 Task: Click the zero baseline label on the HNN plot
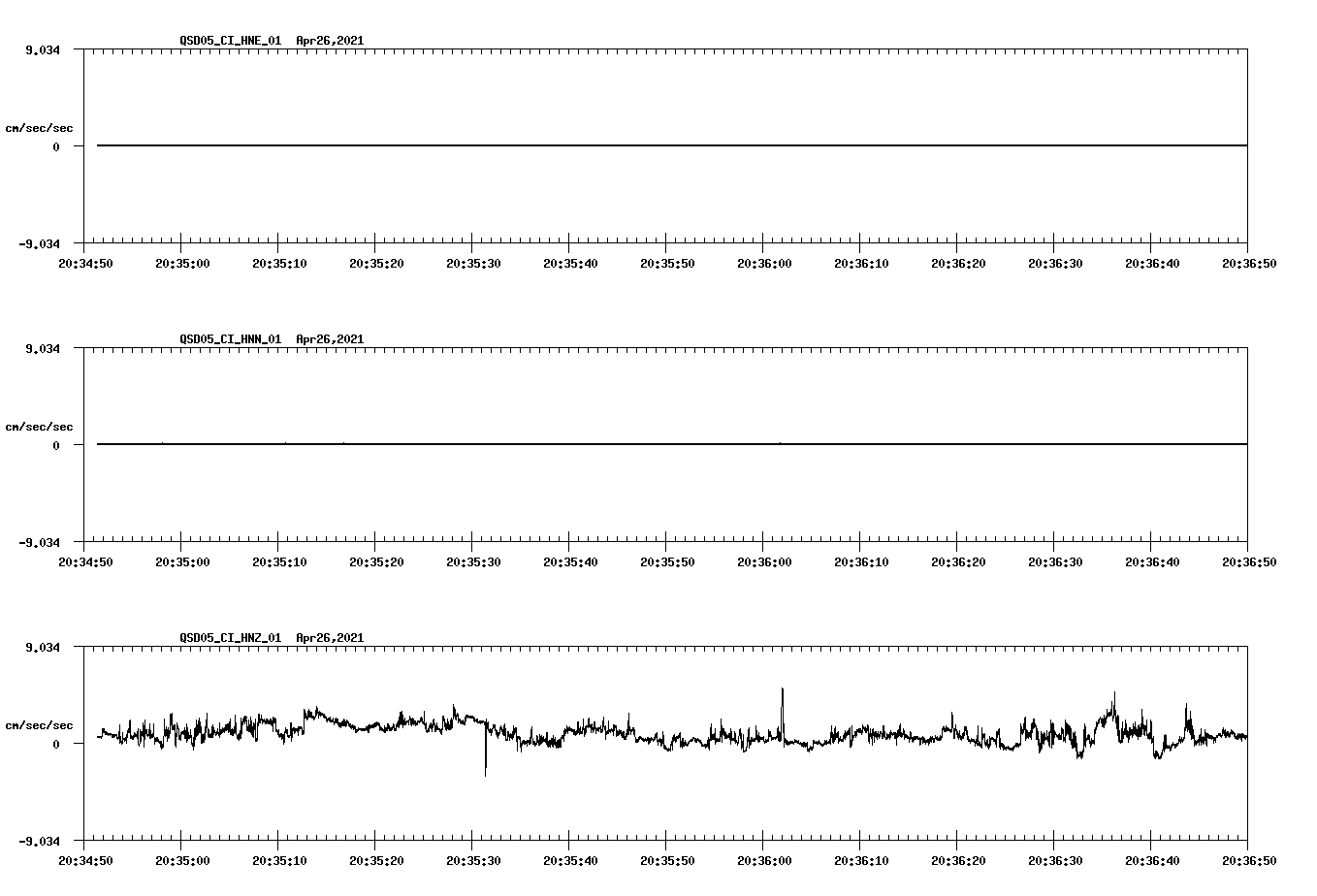tap(55, 446)
